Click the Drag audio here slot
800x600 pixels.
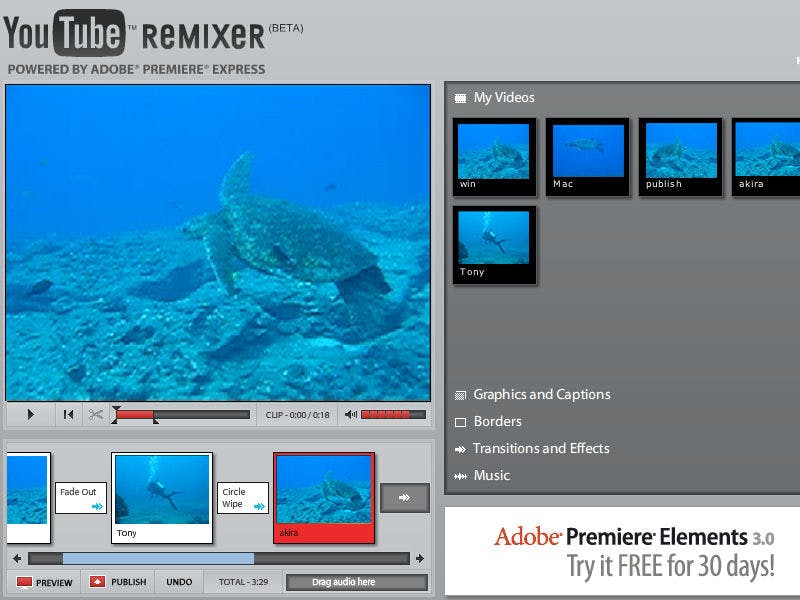[357, 582]
